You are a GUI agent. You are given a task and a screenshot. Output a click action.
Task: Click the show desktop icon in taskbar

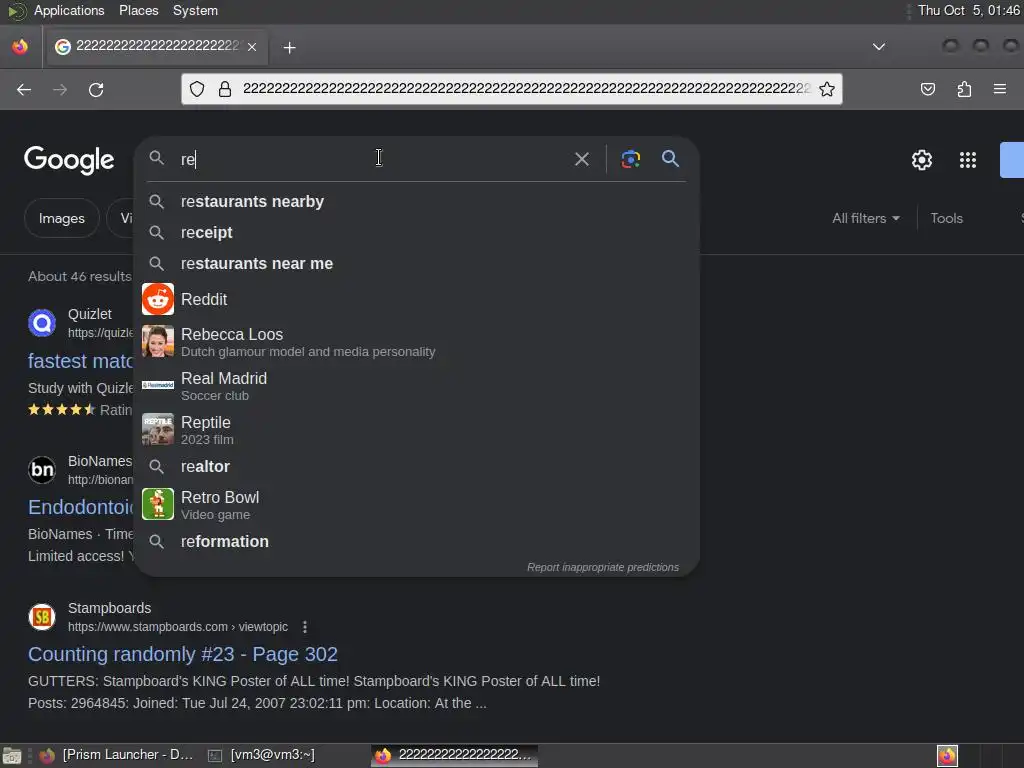[12, 756]
